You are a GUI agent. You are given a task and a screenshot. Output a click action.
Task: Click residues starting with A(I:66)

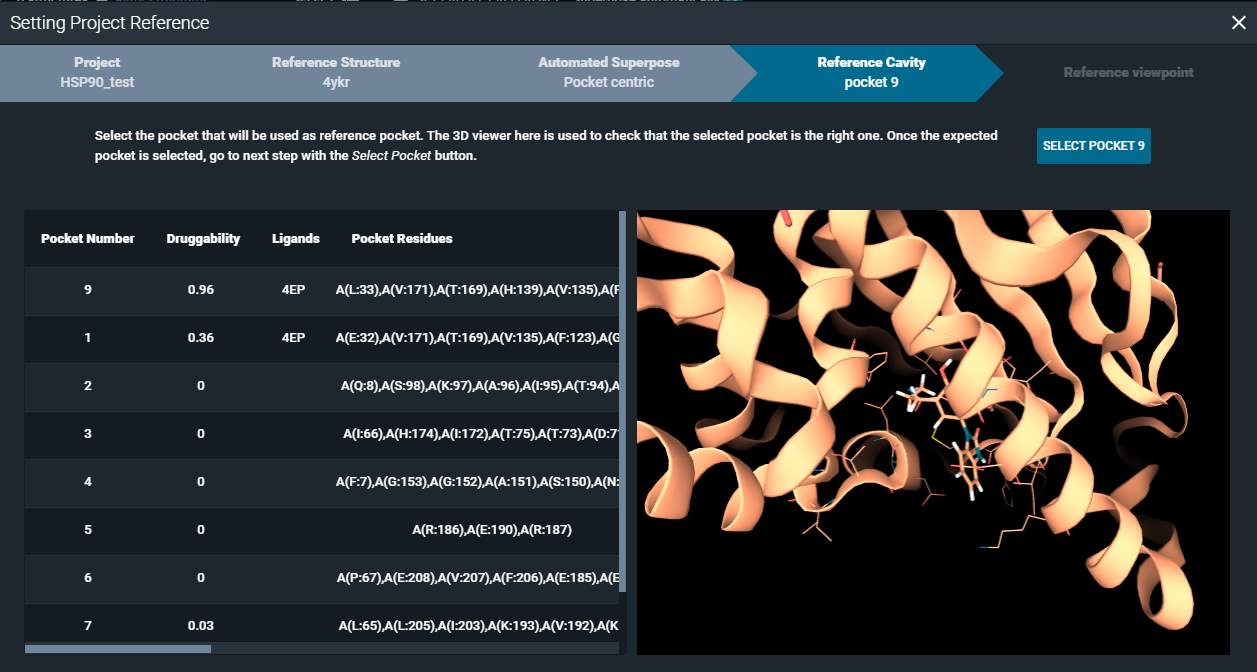tap(481, 434)
